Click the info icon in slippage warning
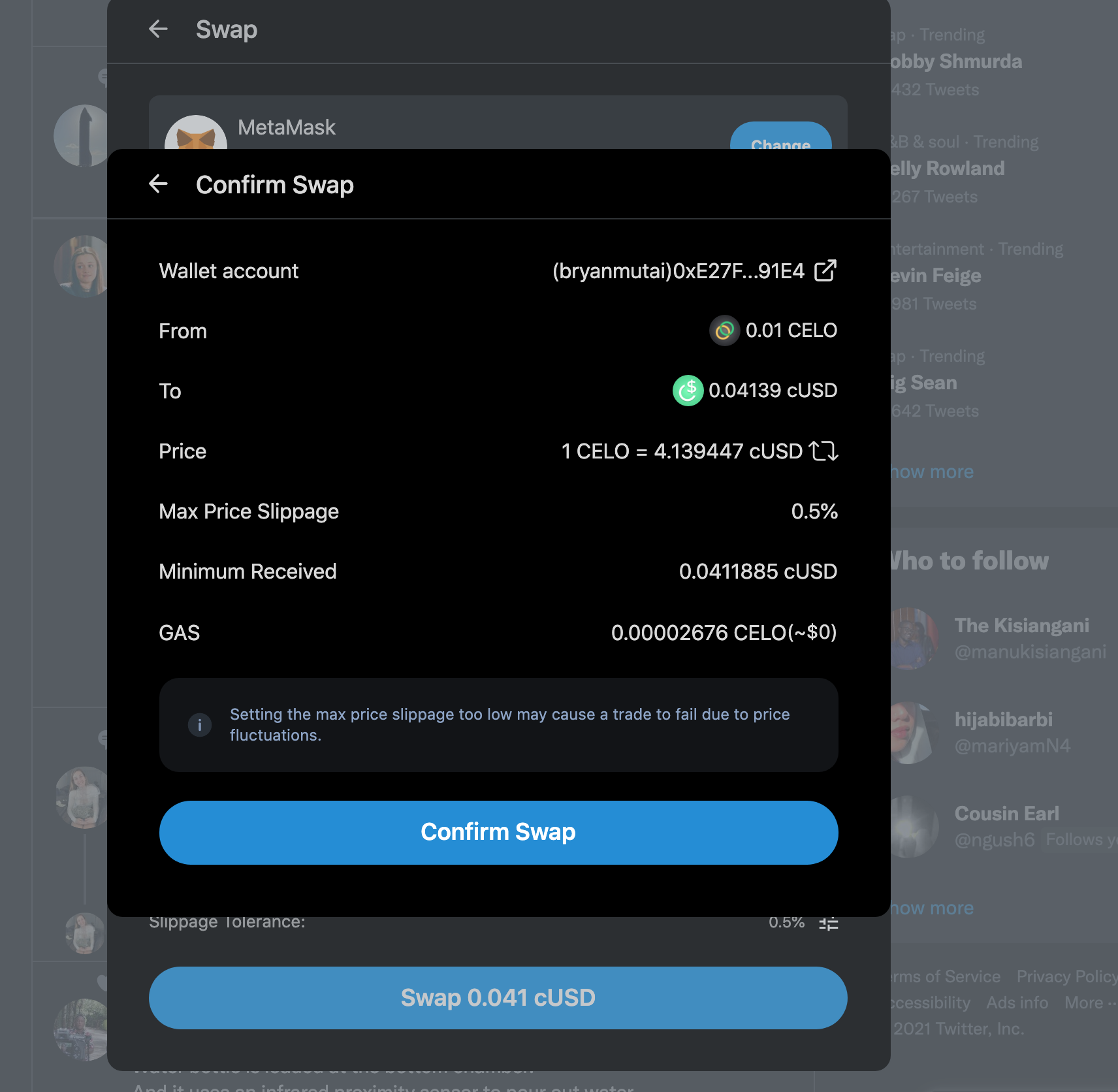Viewport: 1118px width, 1092px height. (200, 725)
